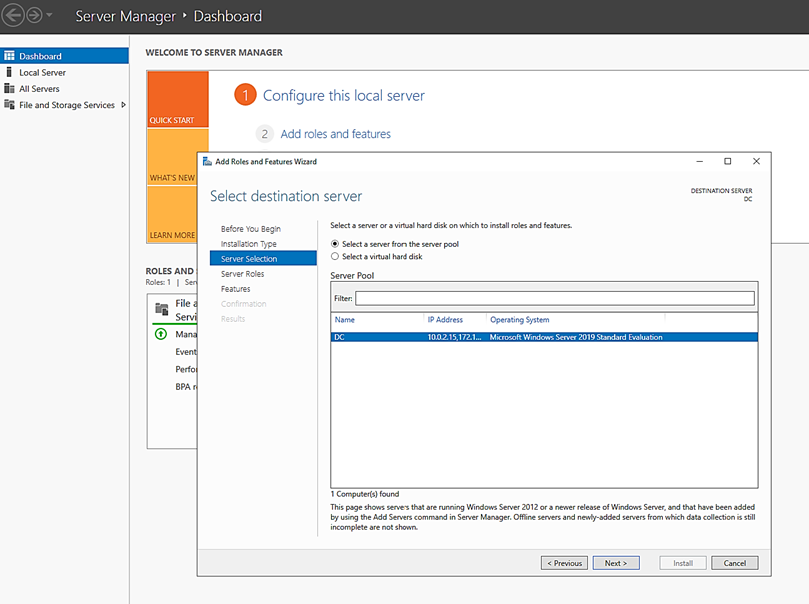Viewport: 809px width, 604px height.
Task: Click the Dashboard icon in sidebar
Action: tap(9, 56)
